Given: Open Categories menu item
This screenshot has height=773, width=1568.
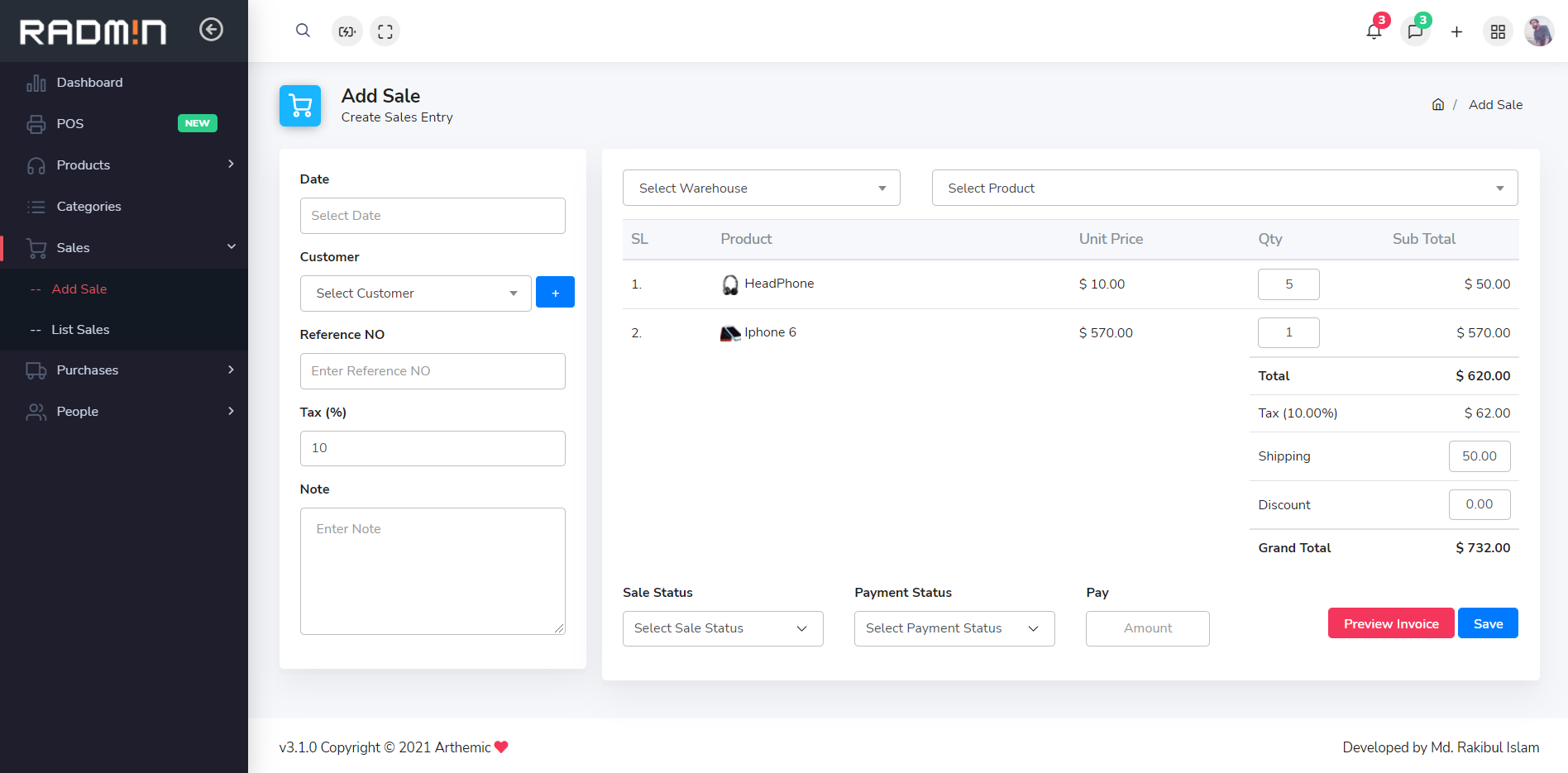Looking at the screenshot, I should pyautogui.click(x=124, y=207).
